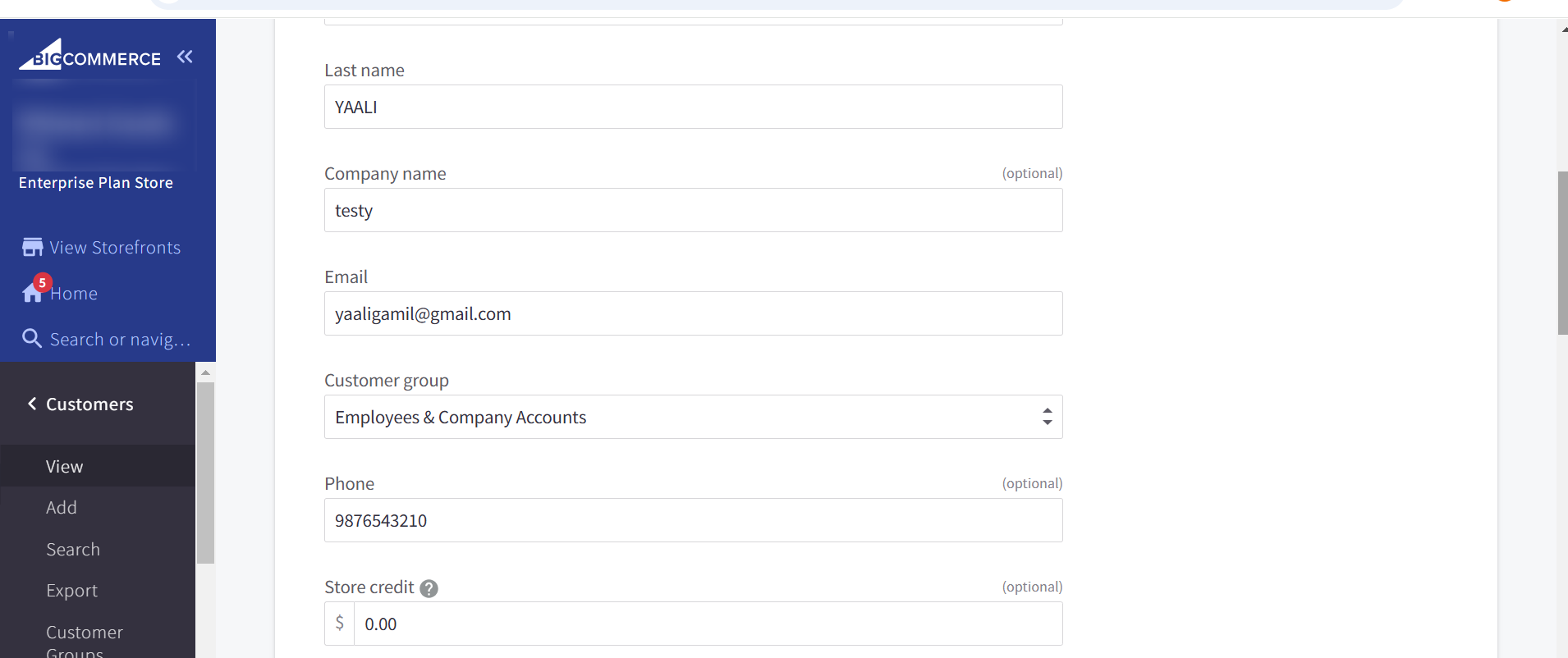
Task: Select the highlighted View item
Action: [63, 466]
